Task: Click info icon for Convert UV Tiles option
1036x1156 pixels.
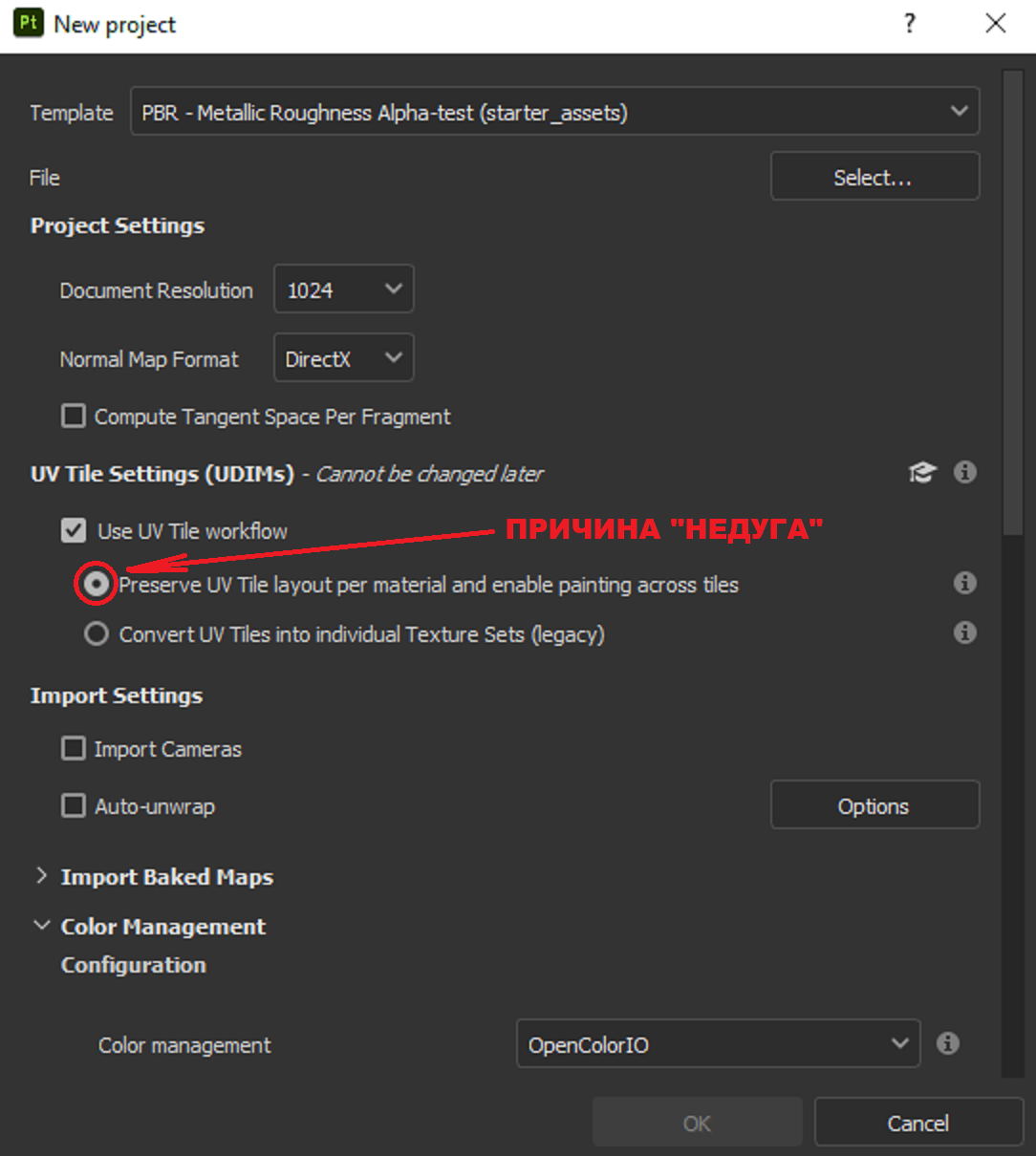Action: (965, 632)
